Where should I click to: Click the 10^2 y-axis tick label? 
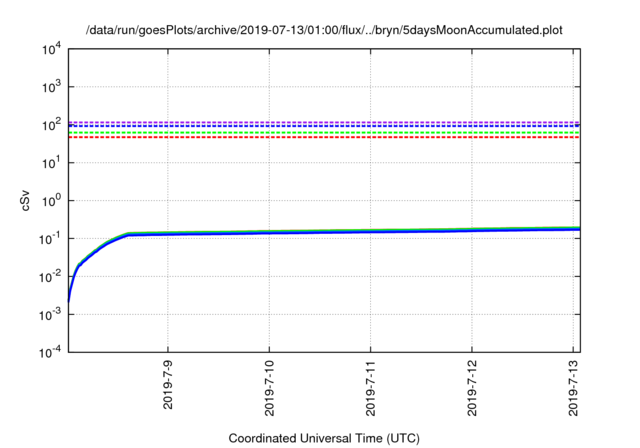click(51, 125)
